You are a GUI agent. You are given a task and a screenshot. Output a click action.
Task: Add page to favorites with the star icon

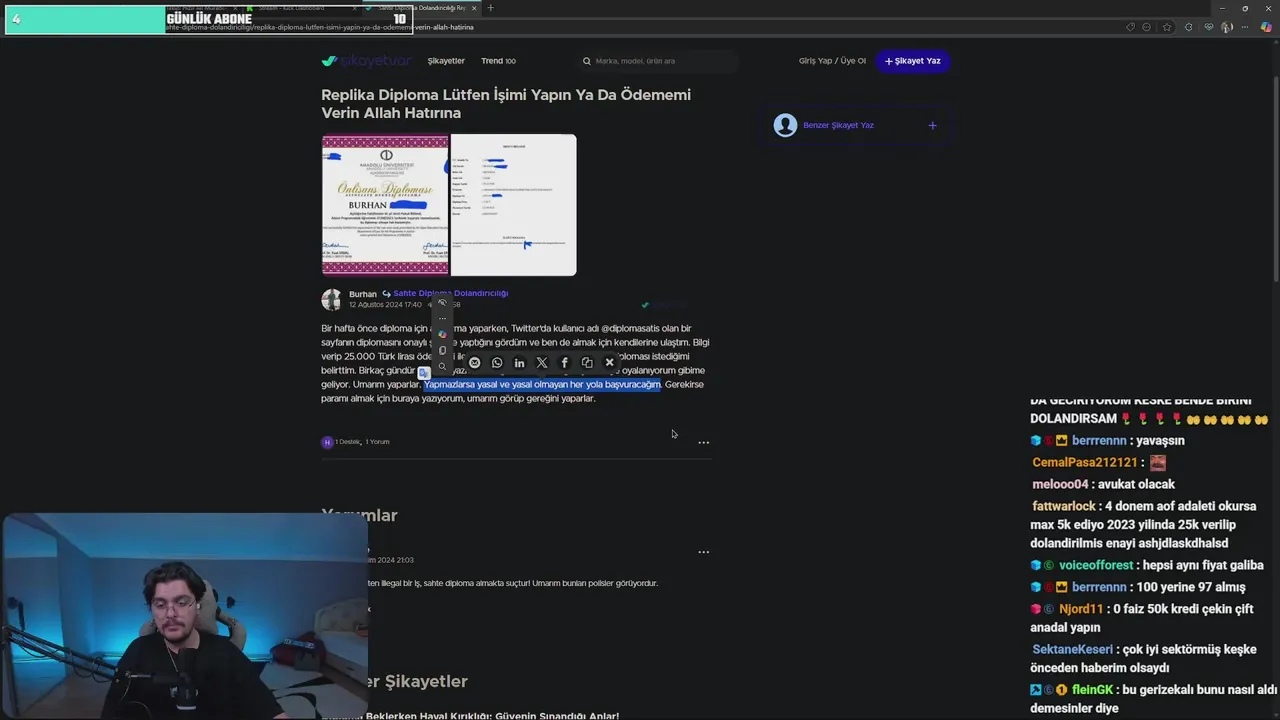(x=1167, y=27)
